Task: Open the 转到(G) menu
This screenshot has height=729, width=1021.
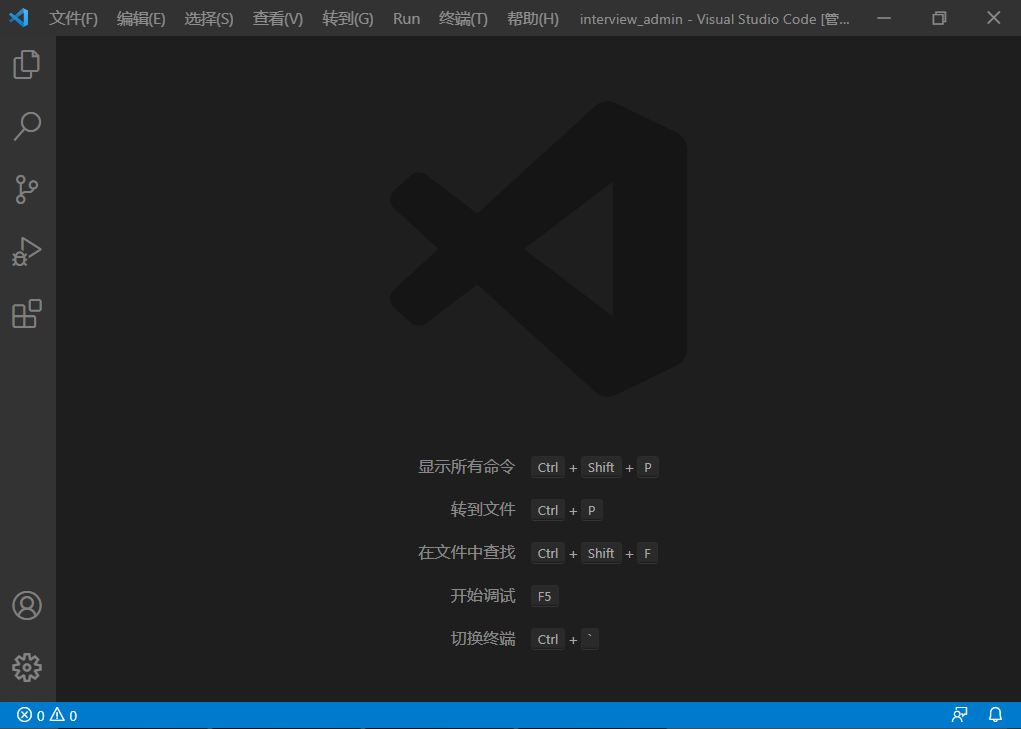Action: [348, 19]
